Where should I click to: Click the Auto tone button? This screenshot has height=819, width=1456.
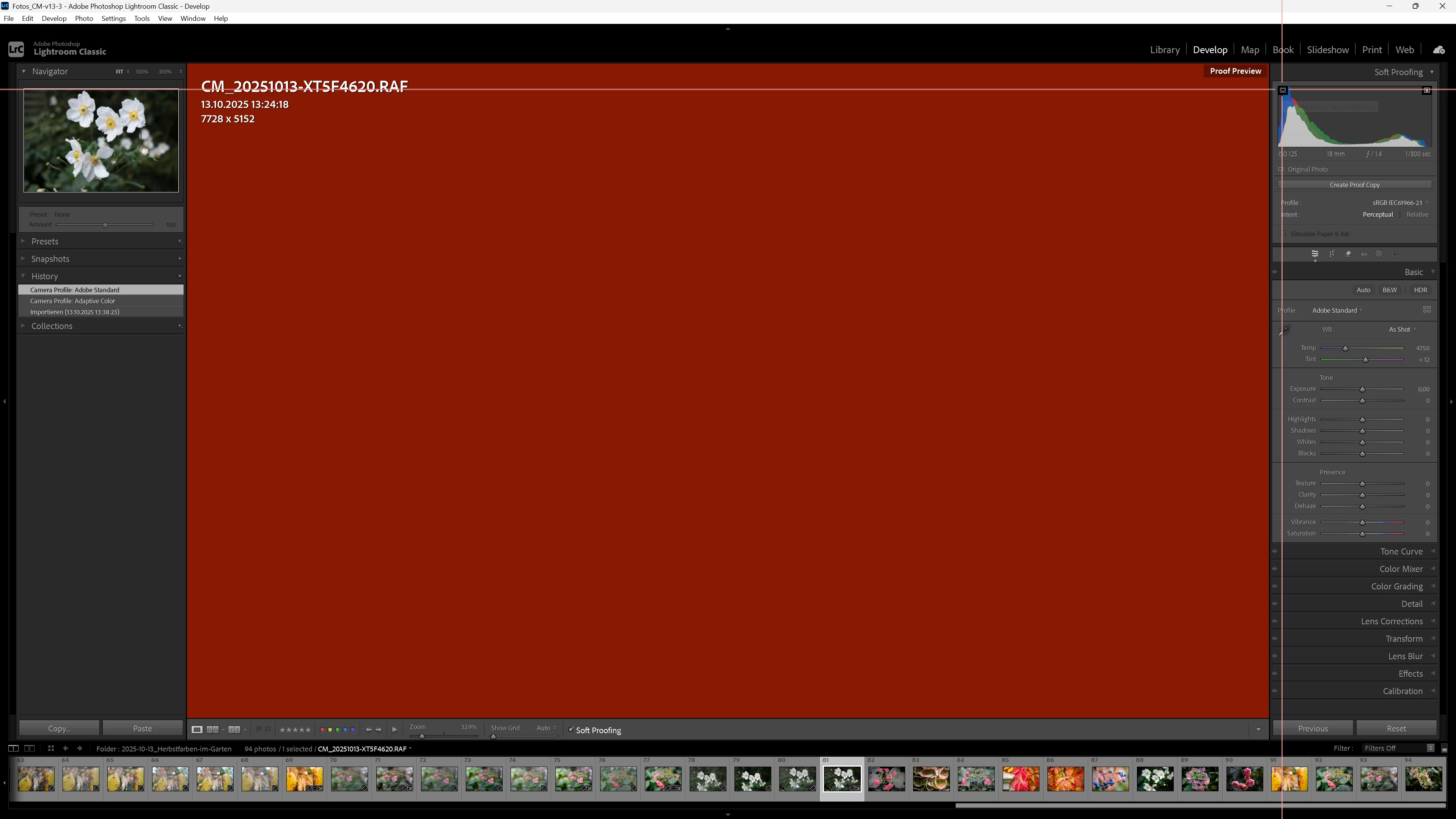coord(1363,290)
